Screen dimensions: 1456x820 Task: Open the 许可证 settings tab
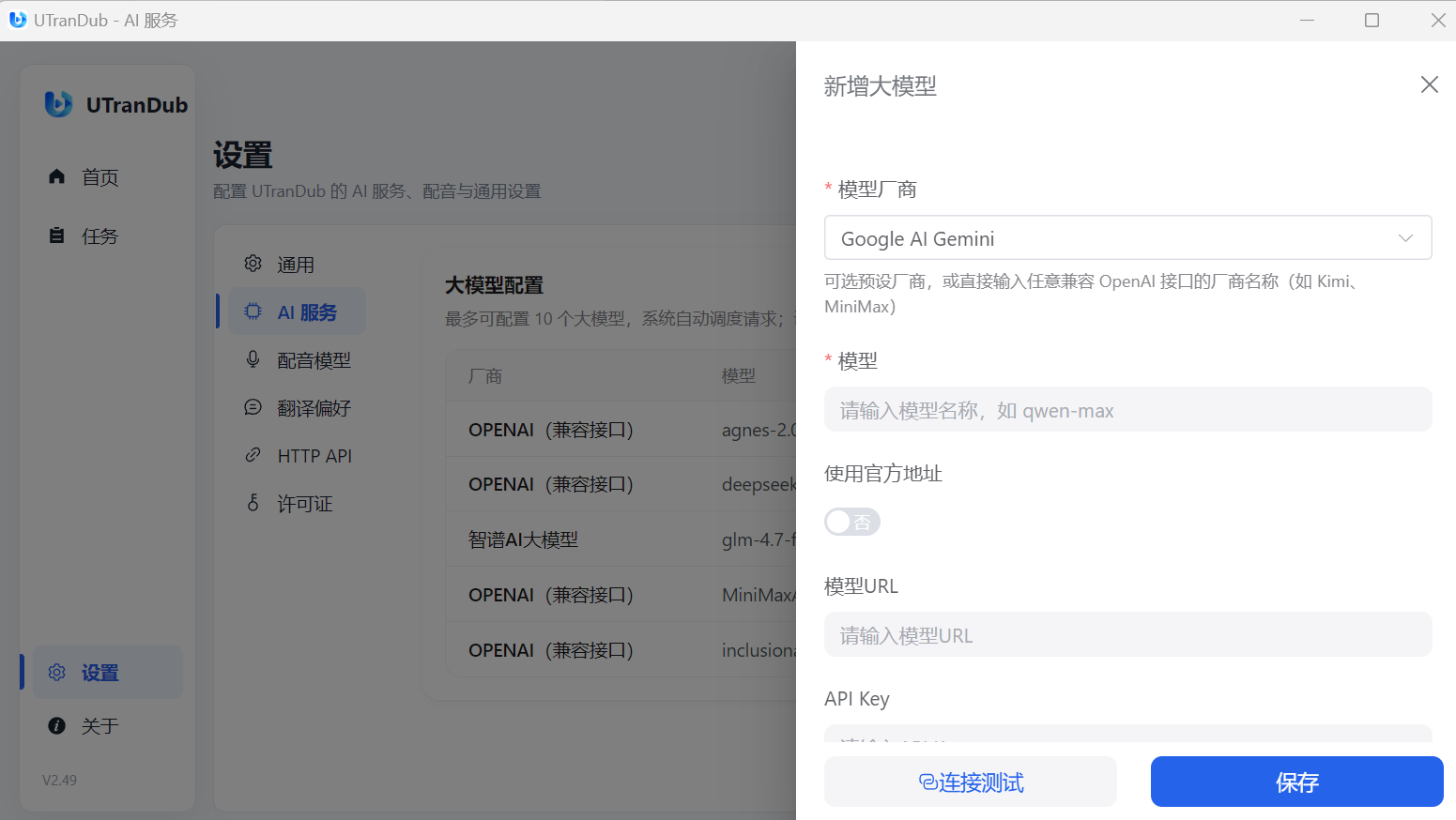click(x=298, y=504)
